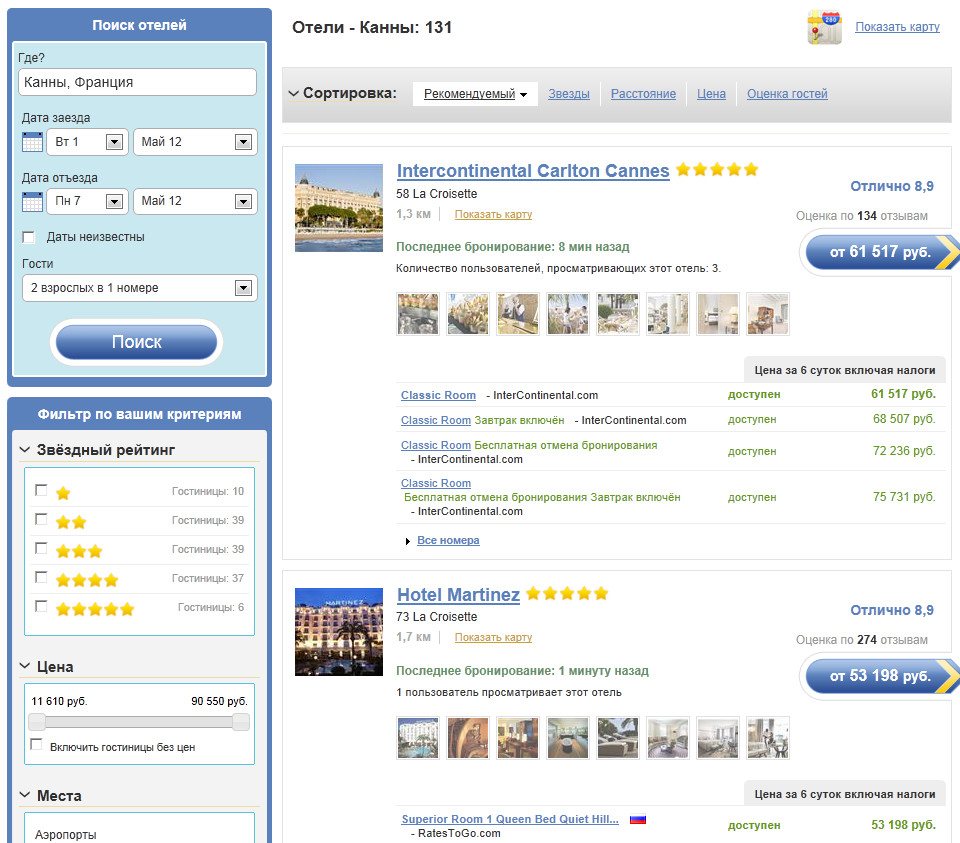The image size is (960, 843).
Task: Click the Russian flag icon next to Superior Room
Action: [637, 819]
